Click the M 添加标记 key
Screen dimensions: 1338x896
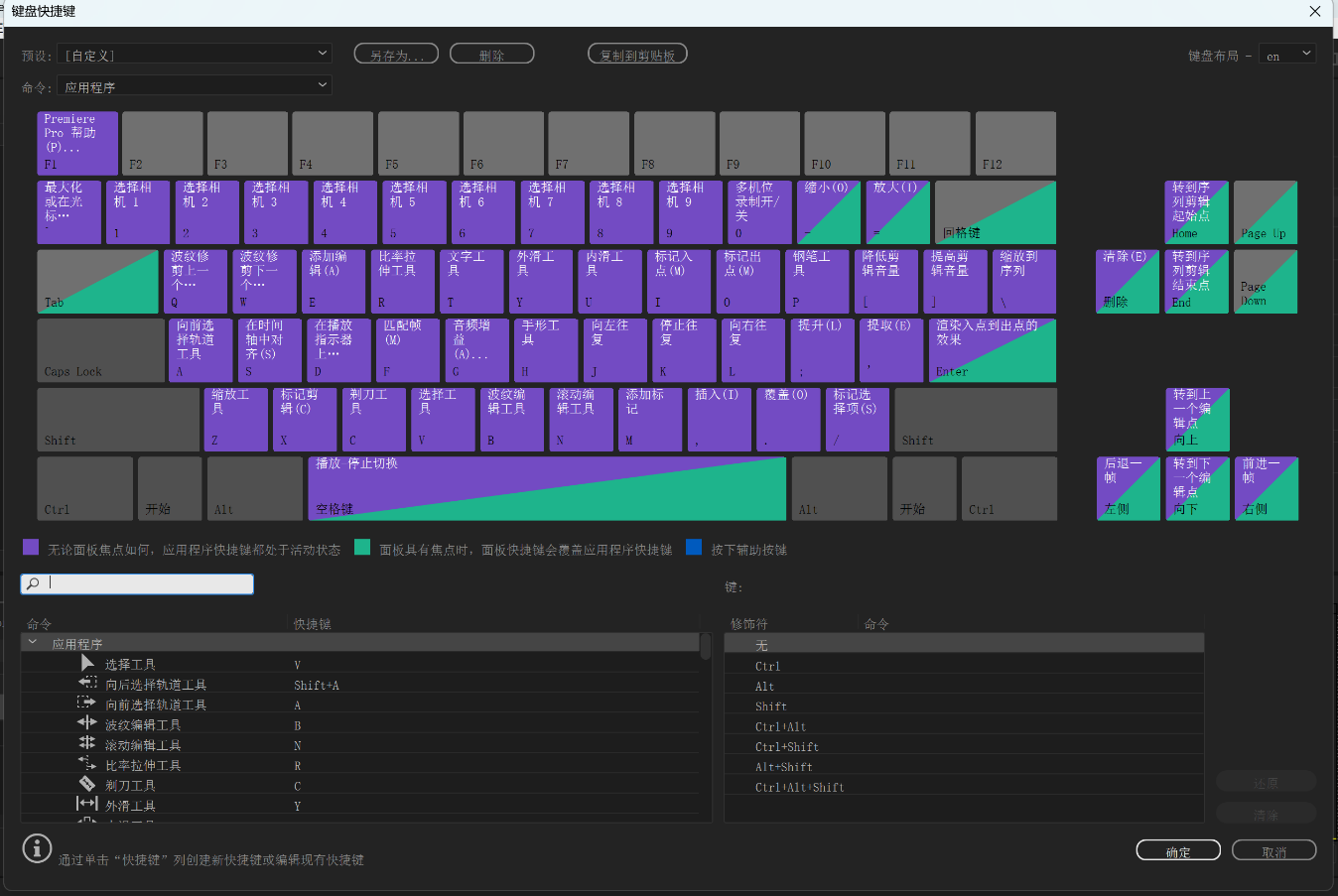click(650, 420)
